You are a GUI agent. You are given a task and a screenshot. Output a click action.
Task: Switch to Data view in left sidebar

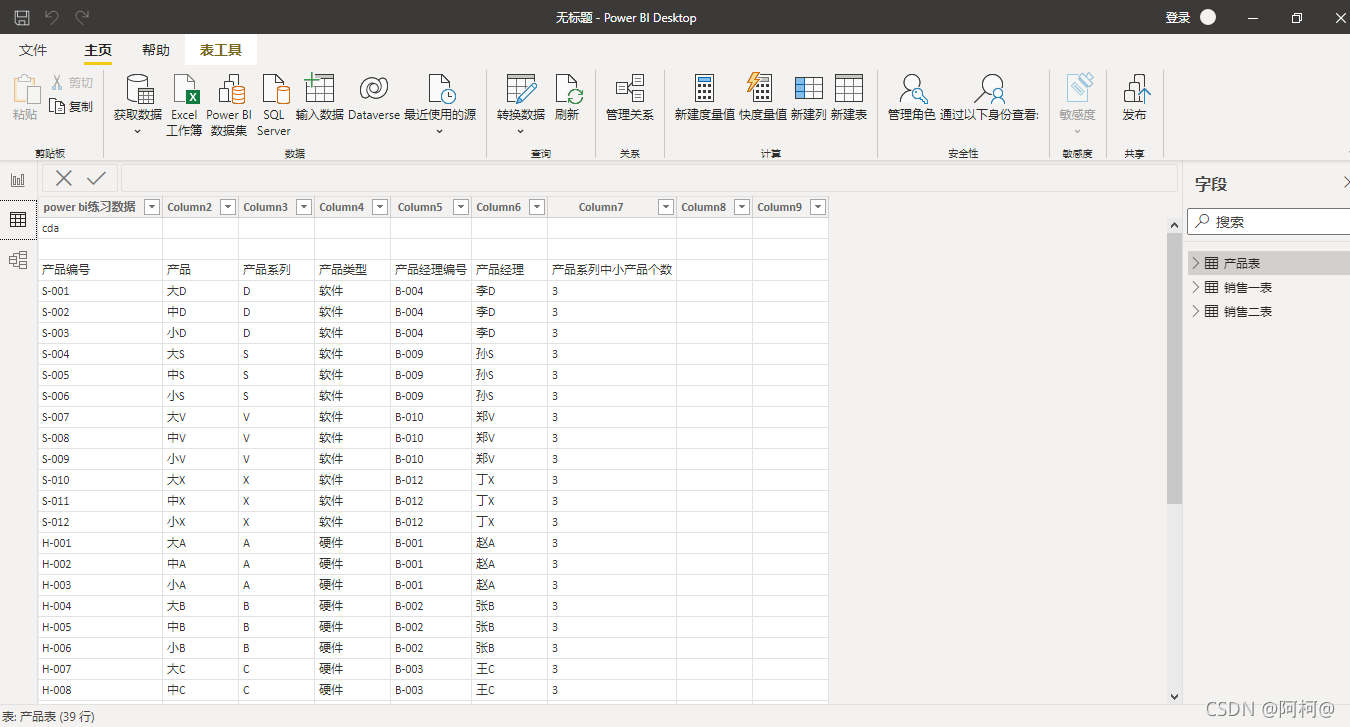tap(18, 220)
